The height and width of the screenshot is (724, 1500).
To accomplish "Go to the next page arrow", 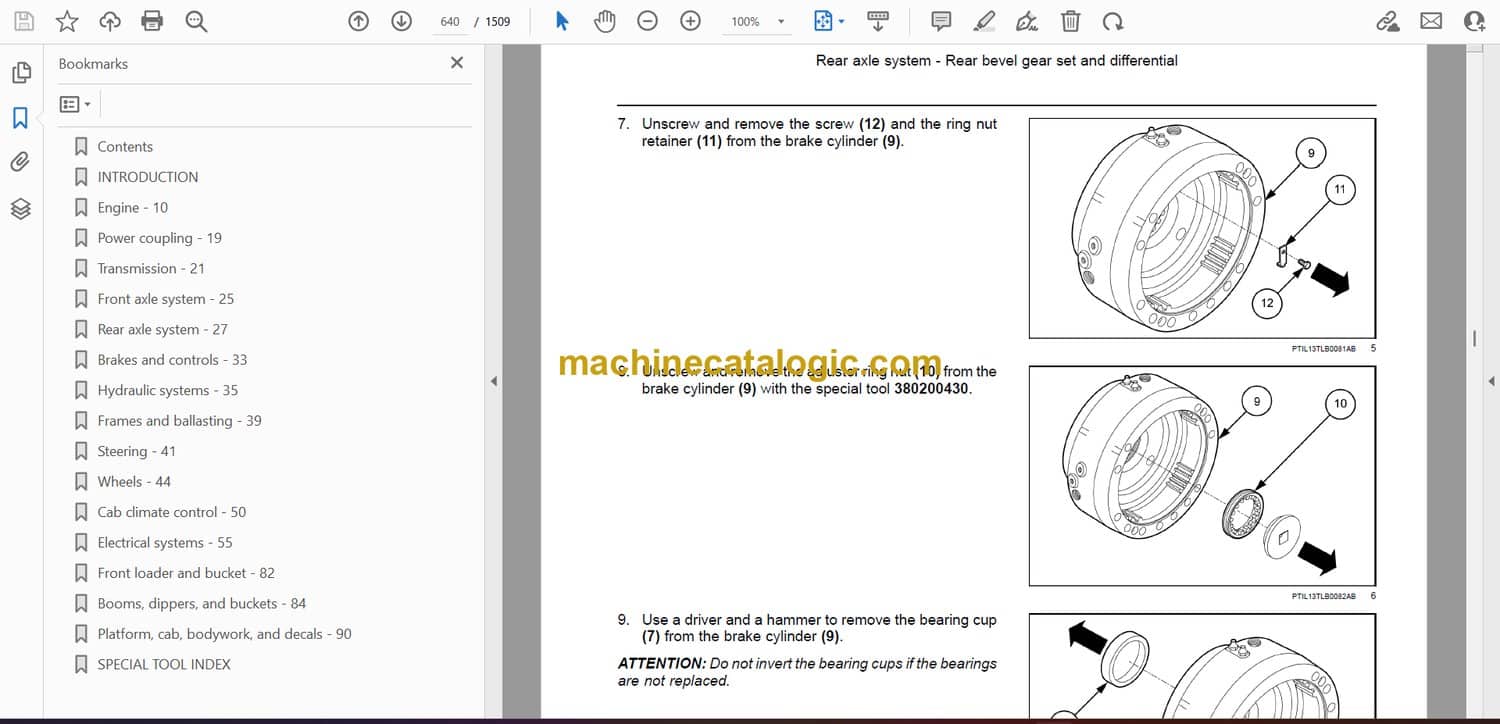I will [401, 21].
